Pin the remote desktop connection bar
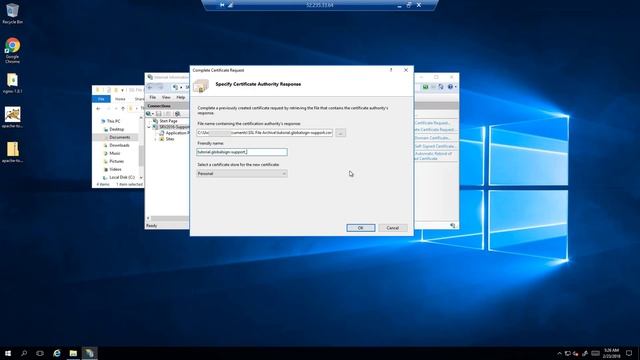 pos(222,5)
